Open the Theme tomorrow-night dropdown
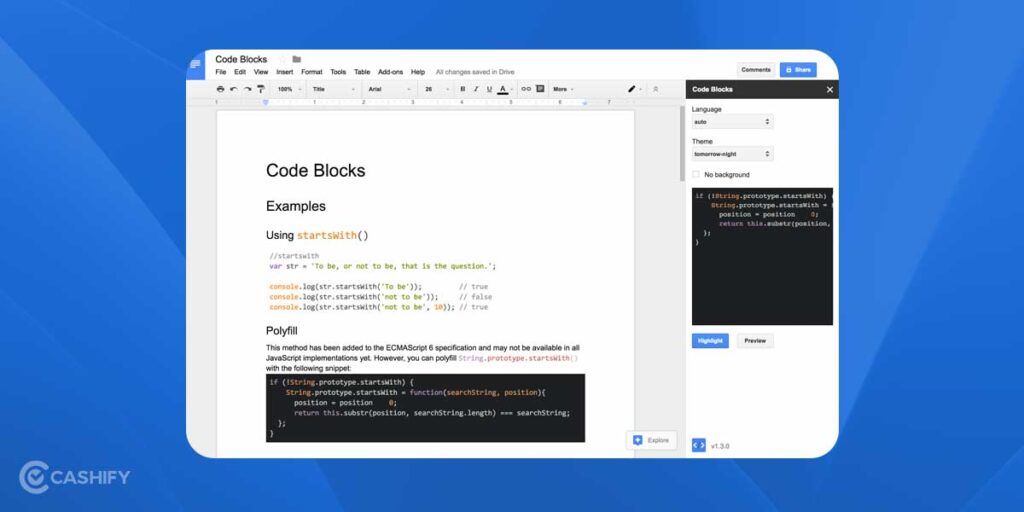1024x512 pixels. (733, 154)
